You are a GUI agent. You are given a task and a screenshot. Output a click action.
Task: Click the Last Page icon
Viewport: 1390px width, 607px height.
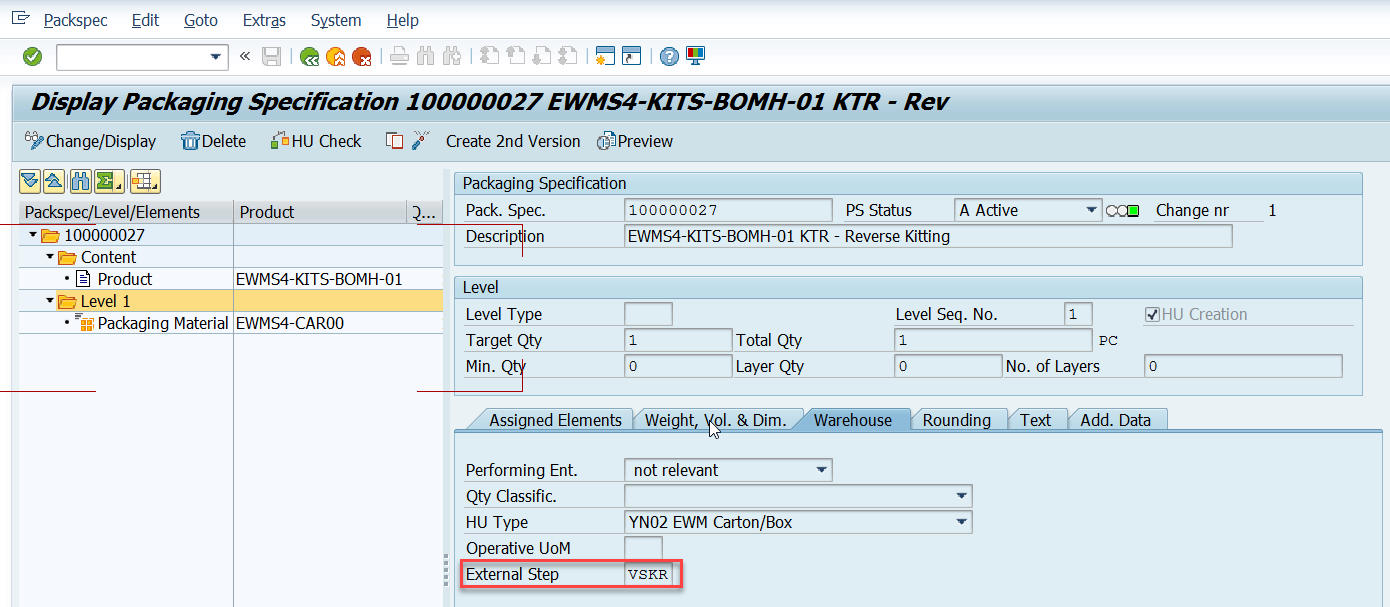[567, 57]
